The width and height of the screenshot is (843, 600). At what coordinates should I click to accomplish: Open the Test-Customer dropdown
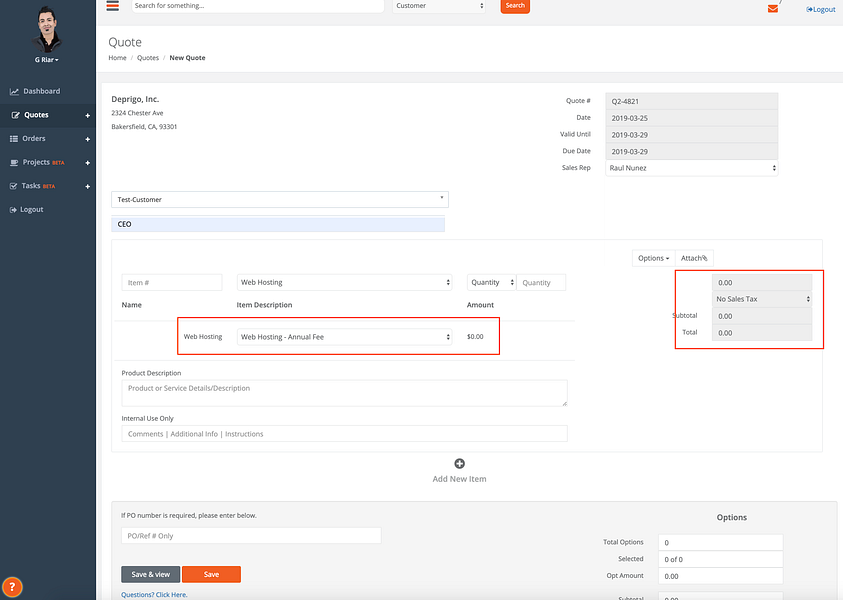280,199
